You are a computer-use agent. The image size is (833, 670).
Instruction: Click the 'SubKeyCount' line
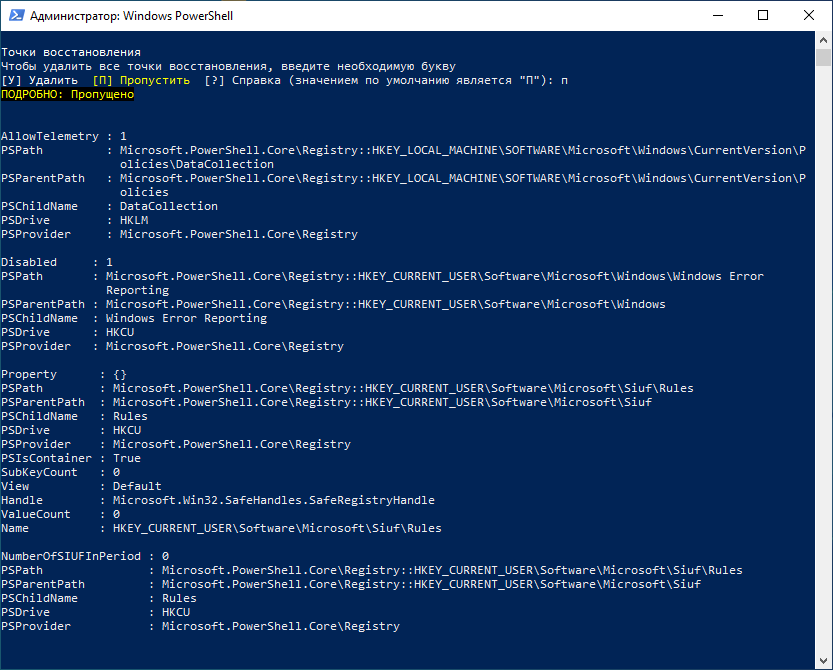point(61,472)
